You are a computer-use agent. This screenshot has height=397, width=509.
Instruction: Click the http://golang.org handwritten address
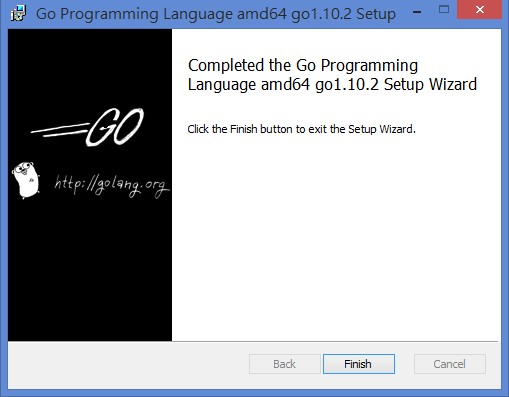(112, 185)
